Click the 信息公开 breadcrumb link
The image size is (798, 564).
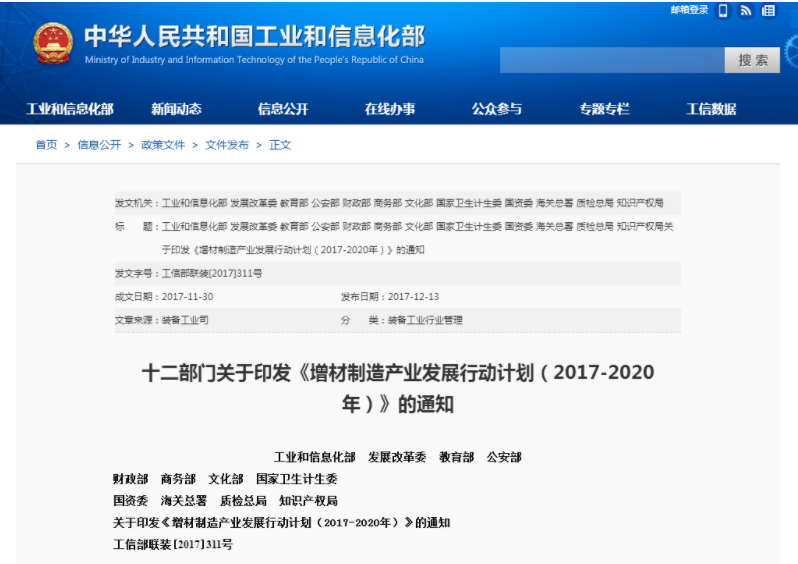99,145
